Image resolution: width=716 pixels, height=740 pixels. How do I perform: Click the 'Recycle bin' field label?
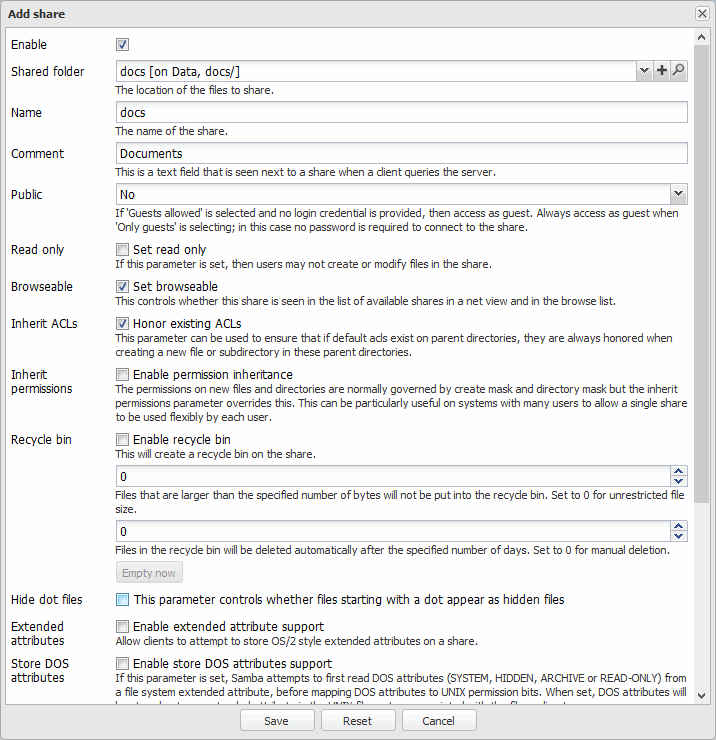click(41, 440)
